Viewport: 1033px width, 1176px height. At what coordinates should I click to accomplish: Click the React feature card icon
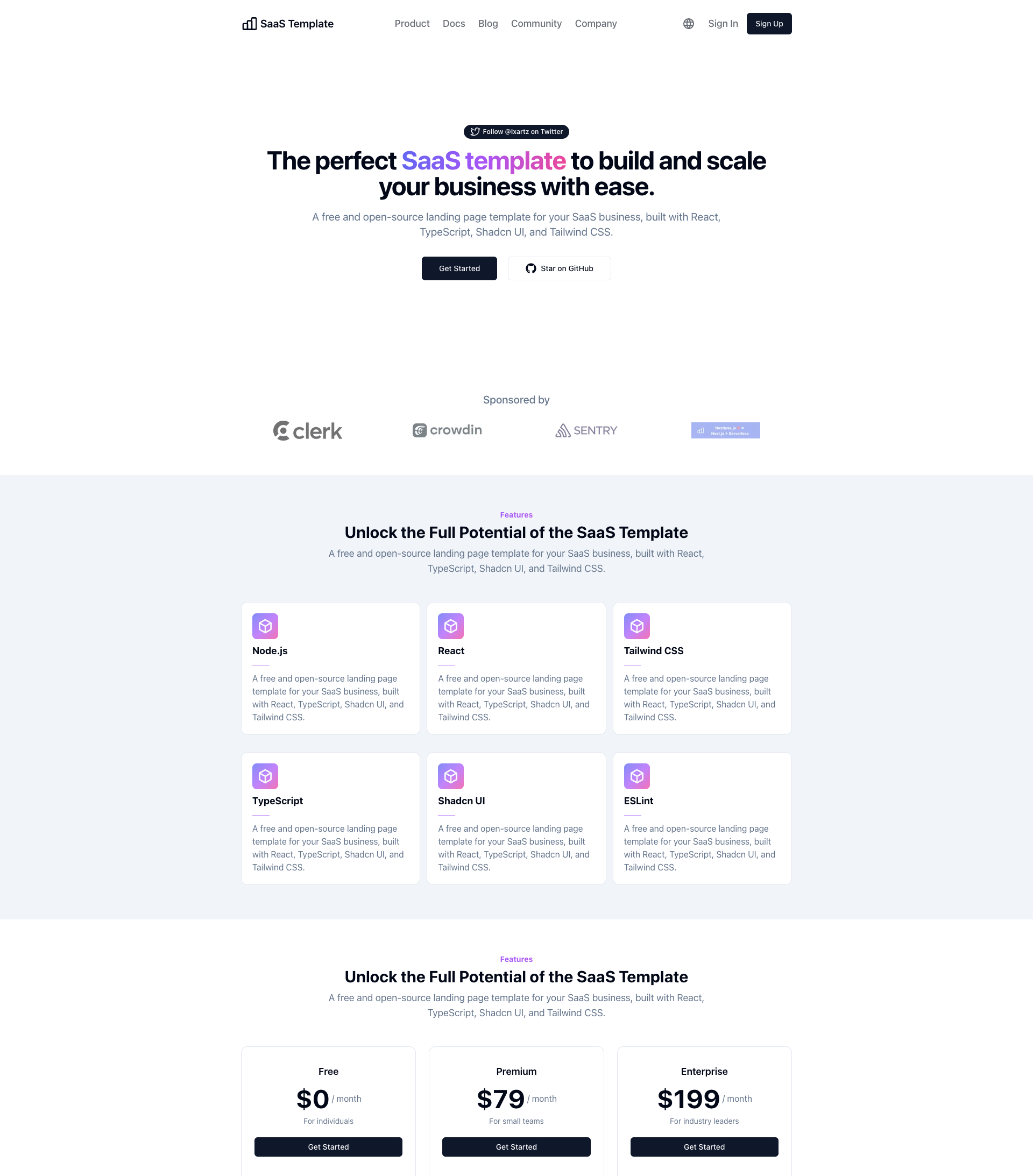[451, 626]
